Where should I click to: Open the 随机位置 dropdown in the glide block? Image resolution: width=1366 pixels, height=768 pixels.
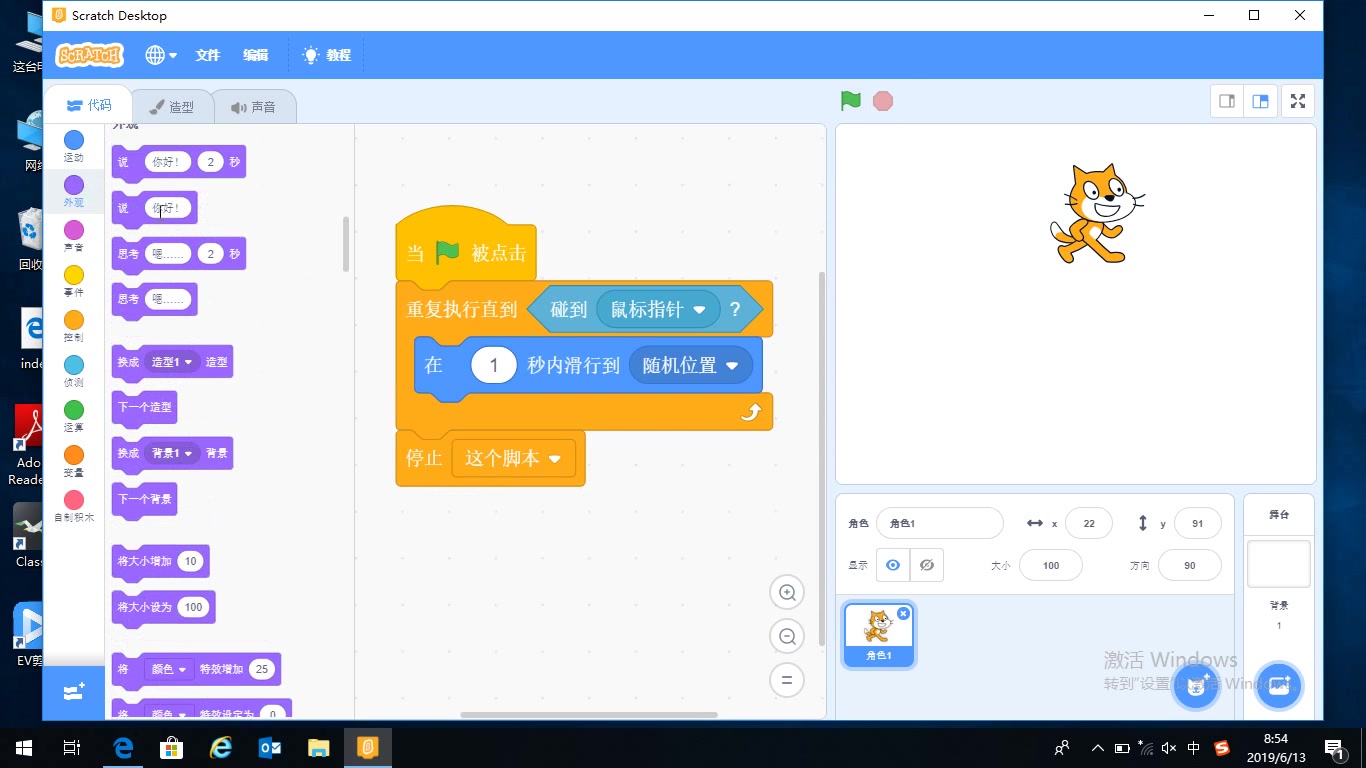click(x=690, y=365)
